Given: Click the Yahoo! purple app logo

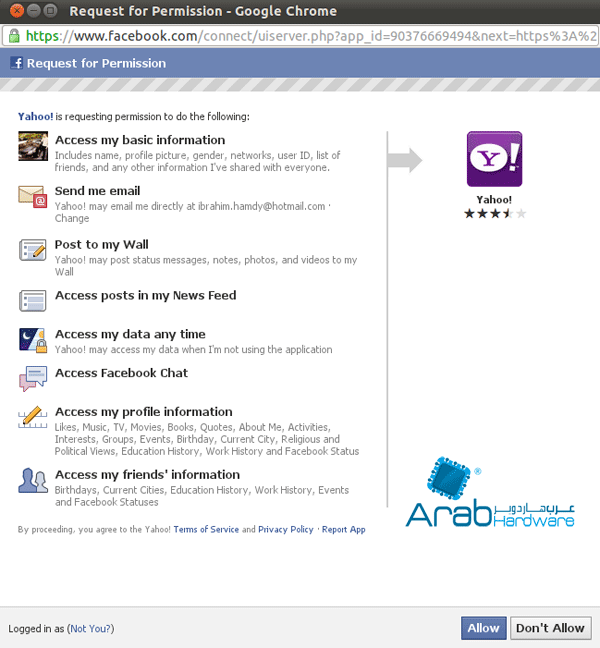Looking at the screenshot, I should [x=495, y=159].
